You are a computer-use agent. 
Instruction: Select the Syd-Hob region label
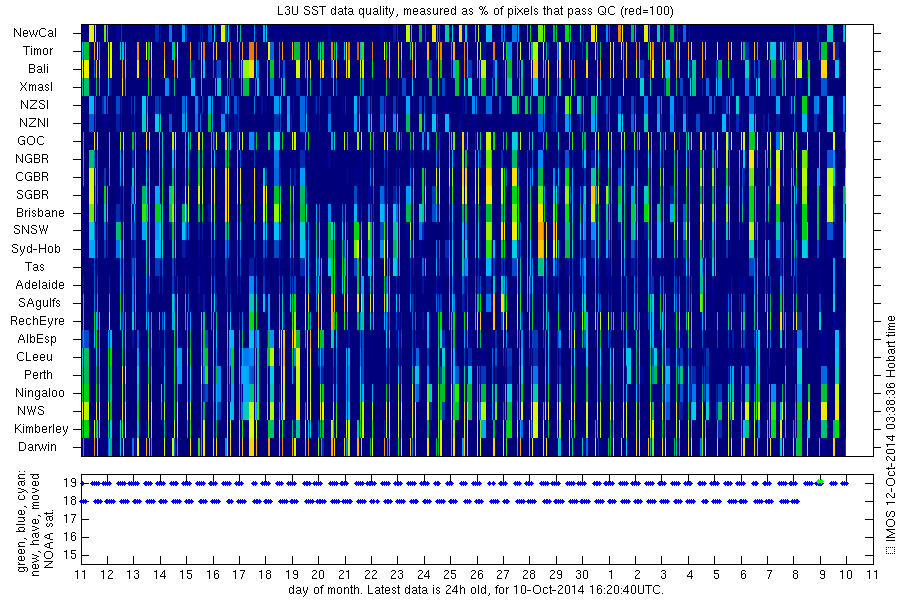point(36,249)
